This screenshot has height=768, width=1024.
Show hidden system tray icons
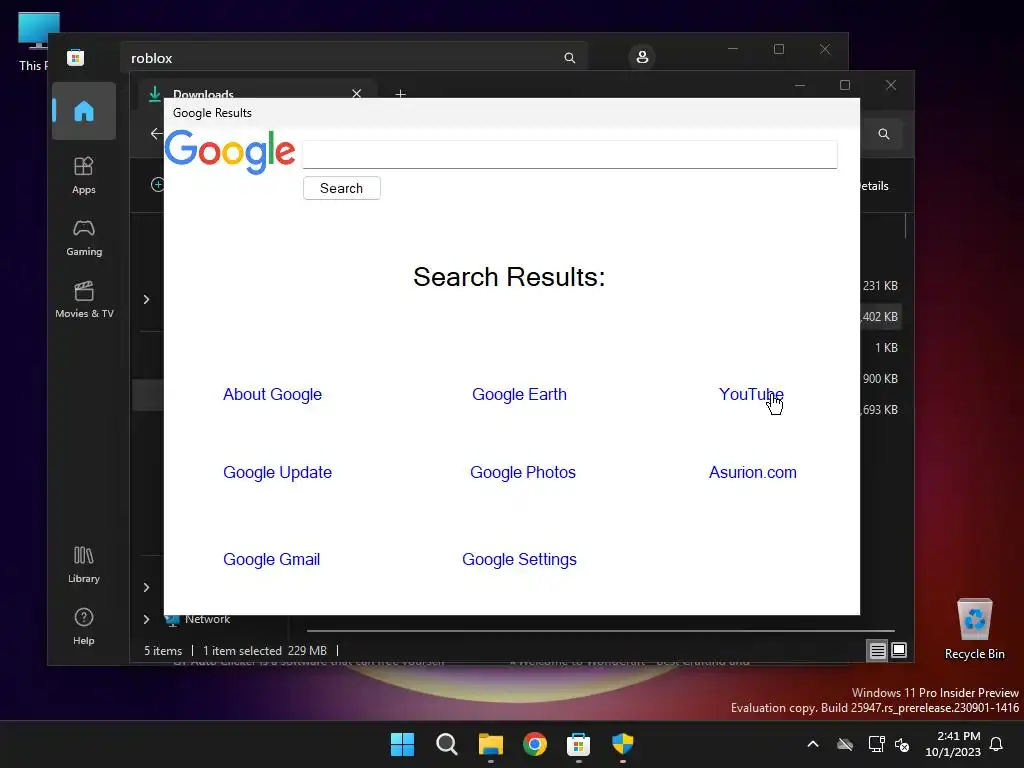click(813, 744)
